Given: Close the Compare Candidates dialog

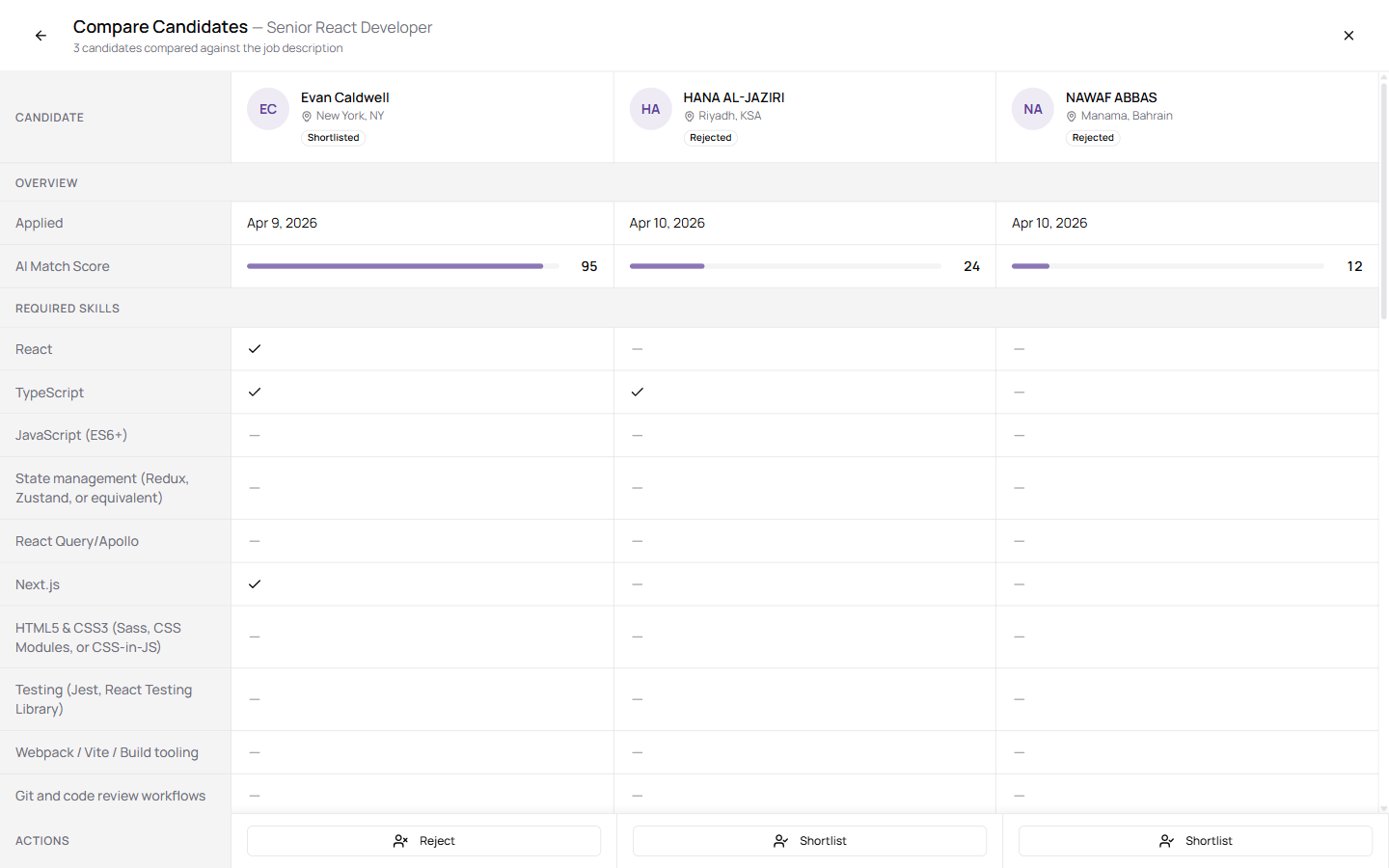Looking at the screenshot, I should (x=1348, y=36).
